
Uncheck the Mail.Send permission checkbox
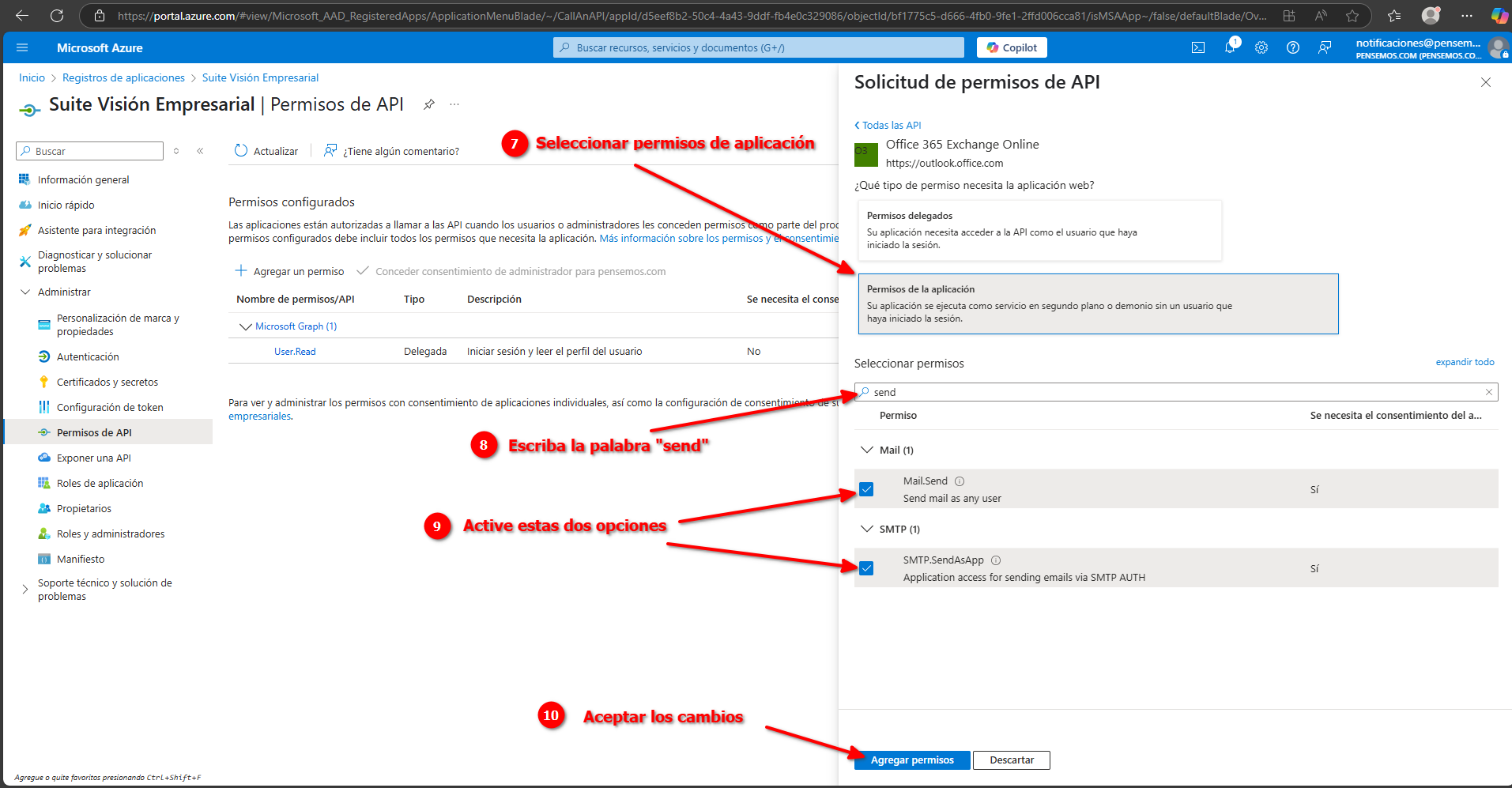pyautogui.click(x=867, y=489)
